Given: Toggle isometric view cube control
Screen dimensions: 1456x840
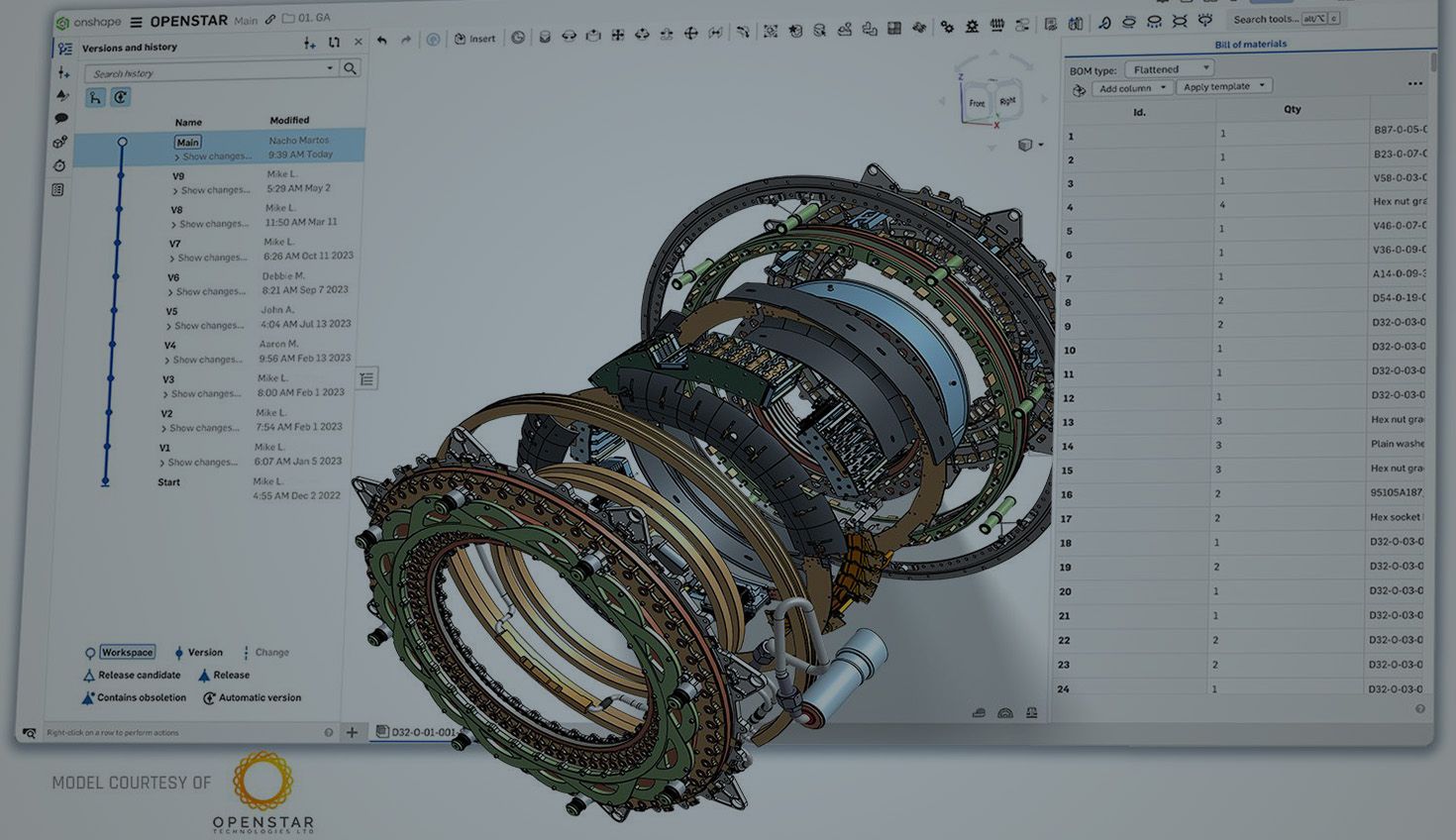Looking at the screenshot, I should pos(1027,144).
